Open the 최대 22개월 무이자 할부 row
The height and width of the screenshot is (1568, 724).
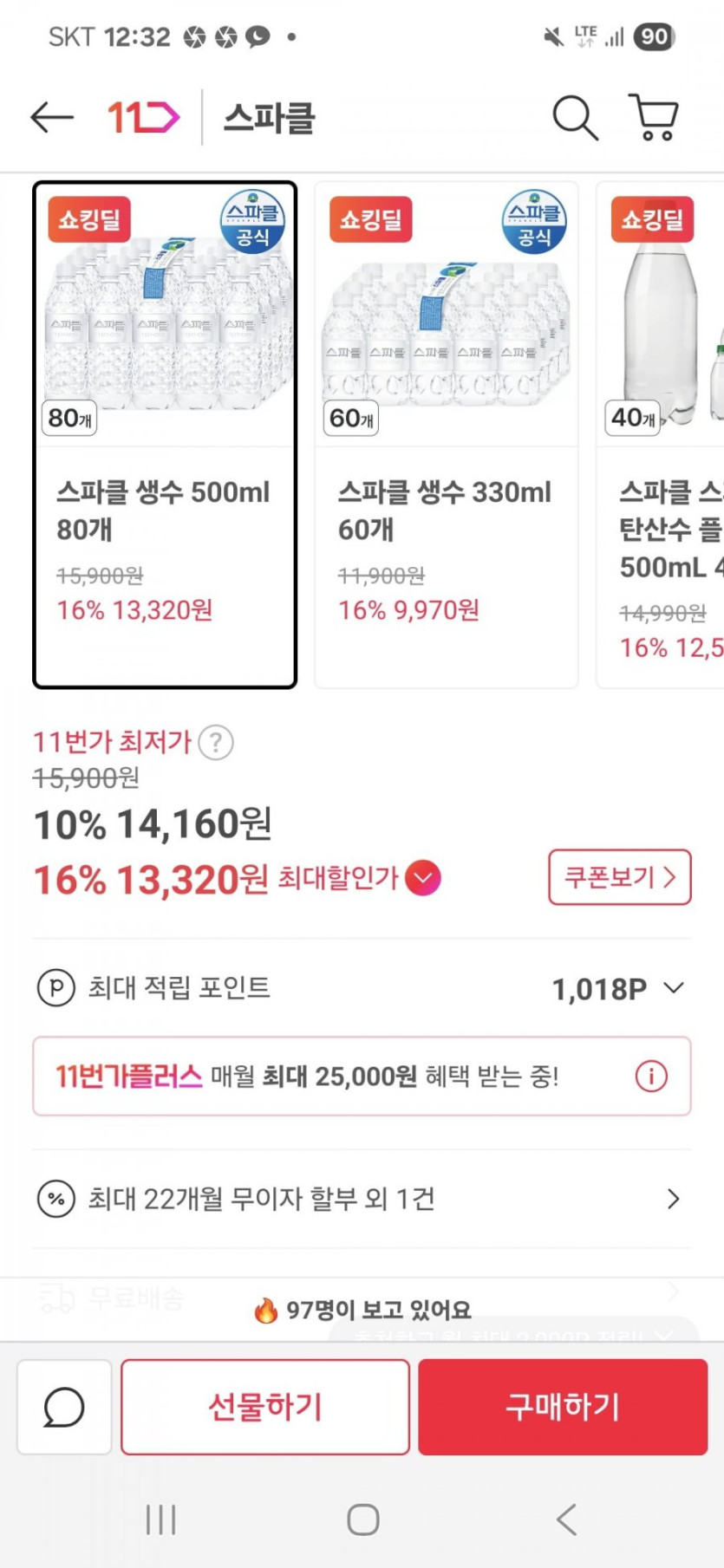click(362, 1200)
